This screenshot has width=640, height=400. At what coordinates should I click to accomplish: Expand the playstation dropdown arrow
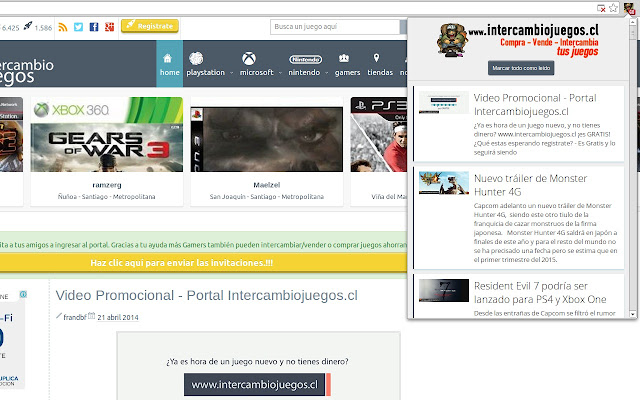point(231,73)
